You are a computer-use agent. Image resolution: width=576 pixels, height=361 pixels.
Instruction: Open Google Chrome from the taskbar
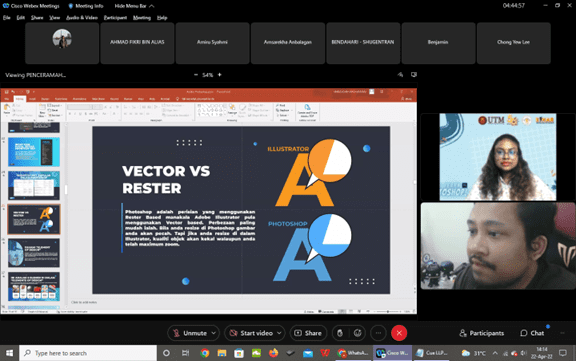(205, 353)
